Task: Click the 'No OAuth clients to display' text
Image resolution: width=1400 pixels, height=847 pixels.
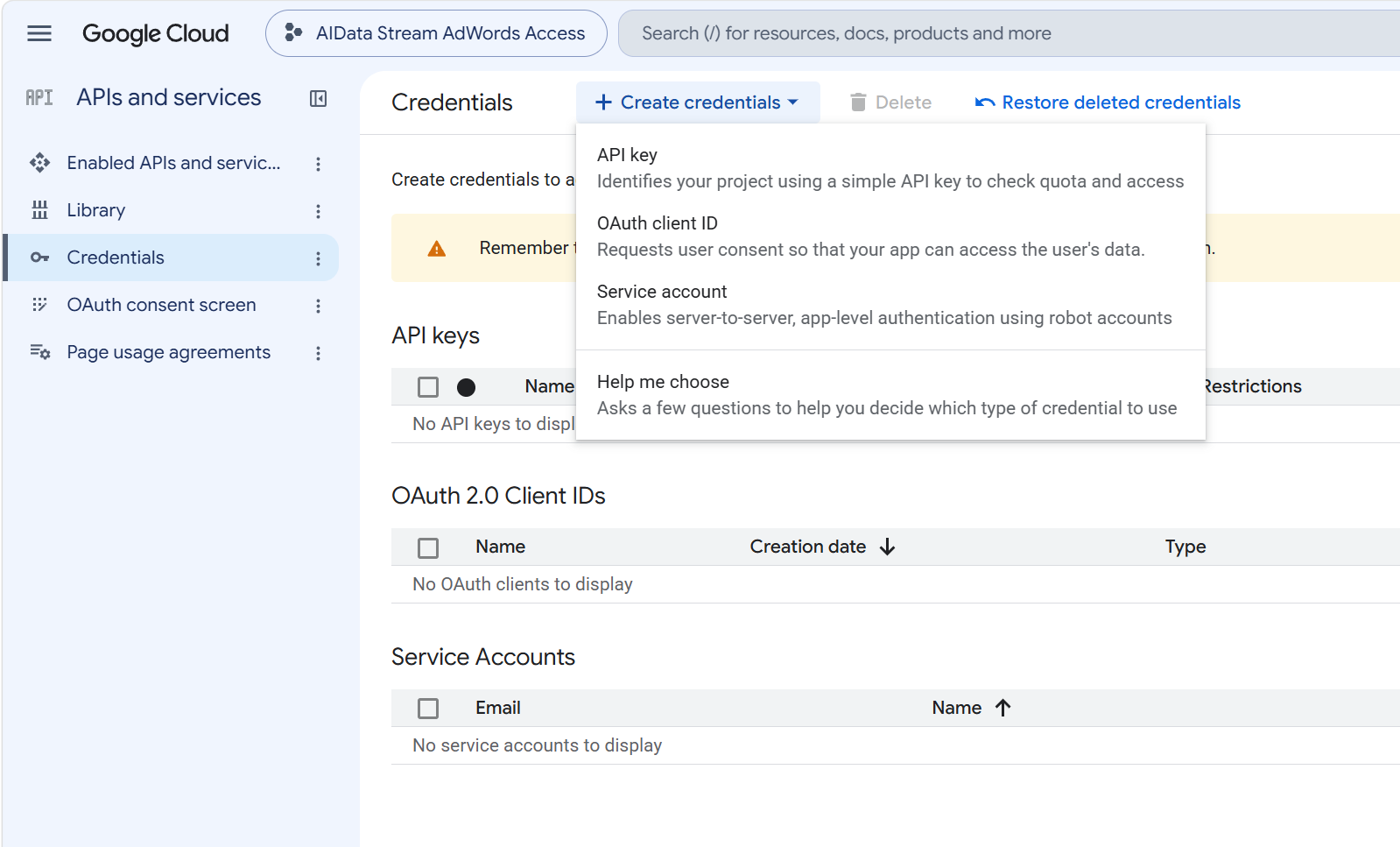Action: 523,584
